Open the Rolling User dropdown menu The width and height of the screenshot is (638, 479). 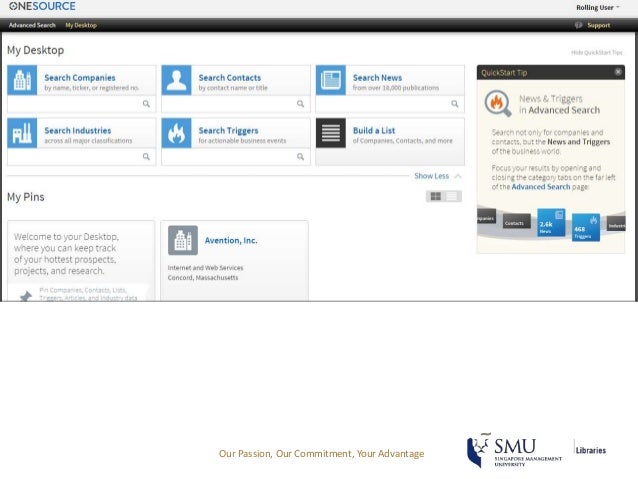pyautogui.click(x=597, y=7)
